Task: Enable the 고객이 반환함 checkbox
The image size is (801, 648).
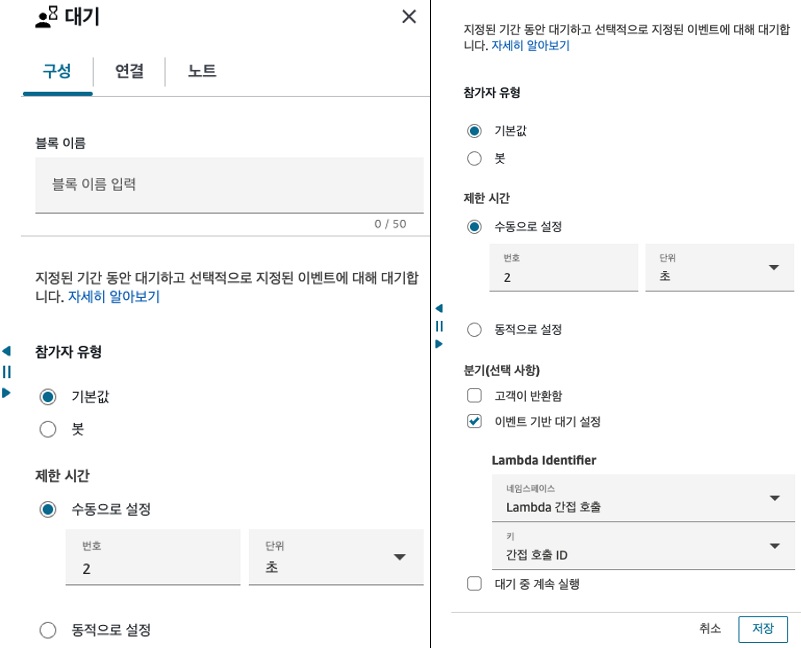Action: click(x=474, y=395)
